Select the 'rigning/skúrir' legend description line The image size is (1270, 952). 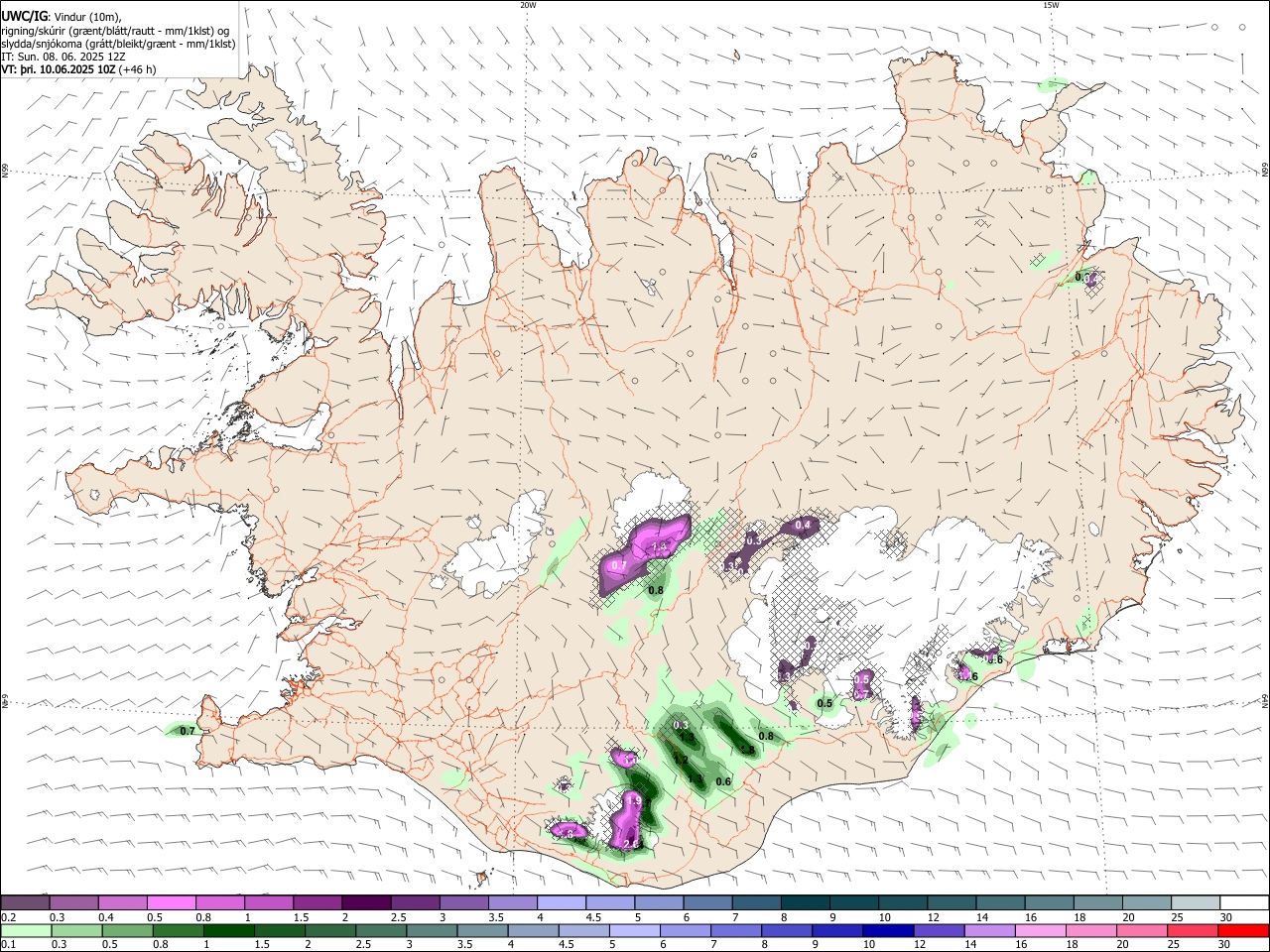click(x=115, y=30)
